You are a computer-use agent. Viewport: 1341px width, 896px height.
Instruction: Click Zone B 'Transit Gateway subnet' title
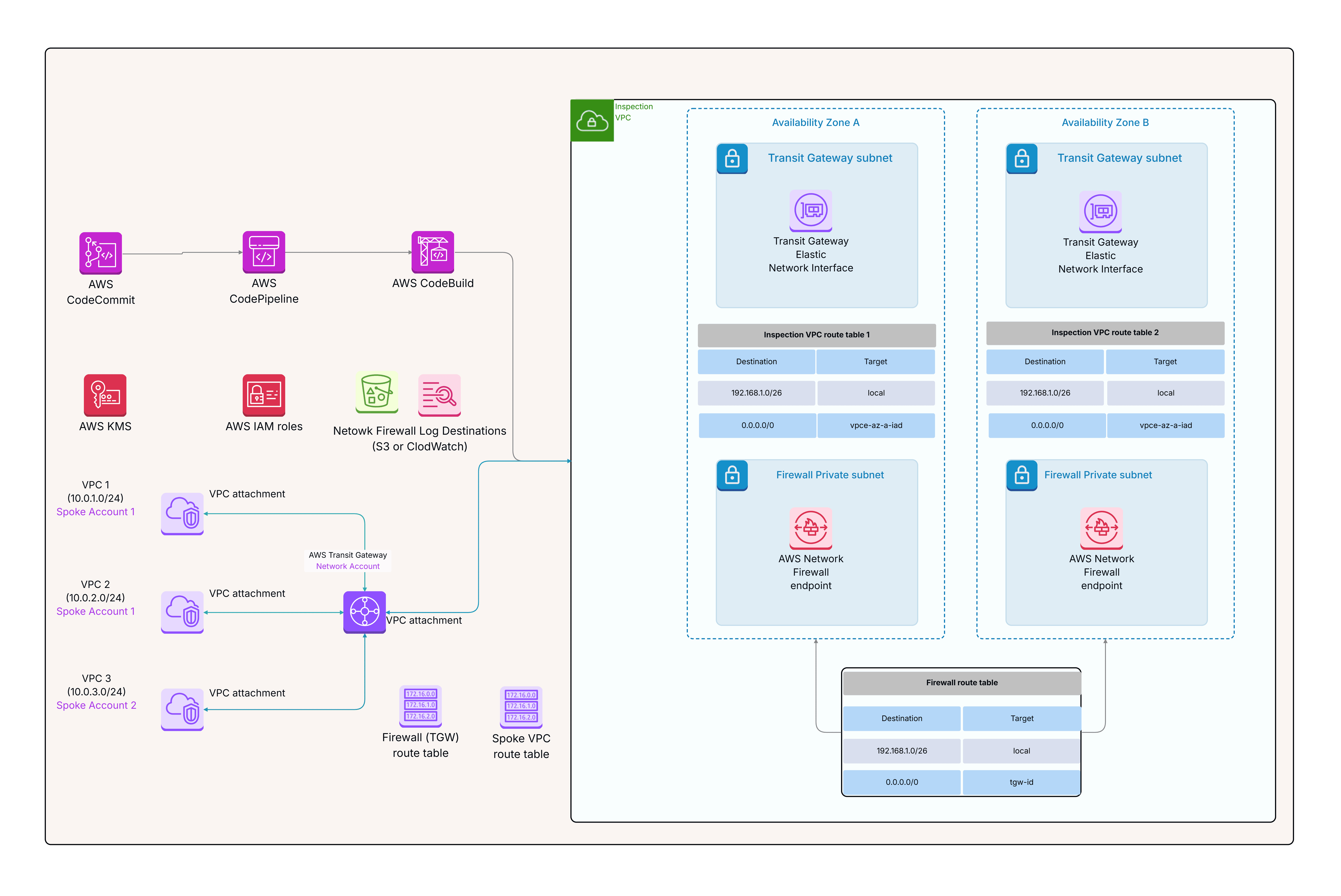tap(1119, 158)
